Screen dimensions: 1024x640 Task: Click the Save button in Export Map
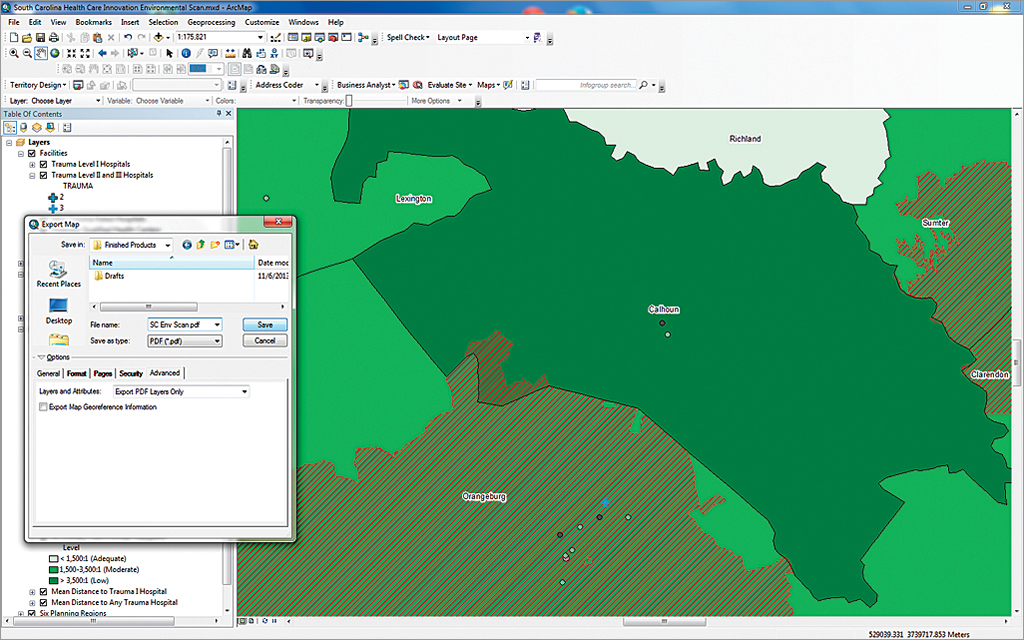[x=264, y=325]
